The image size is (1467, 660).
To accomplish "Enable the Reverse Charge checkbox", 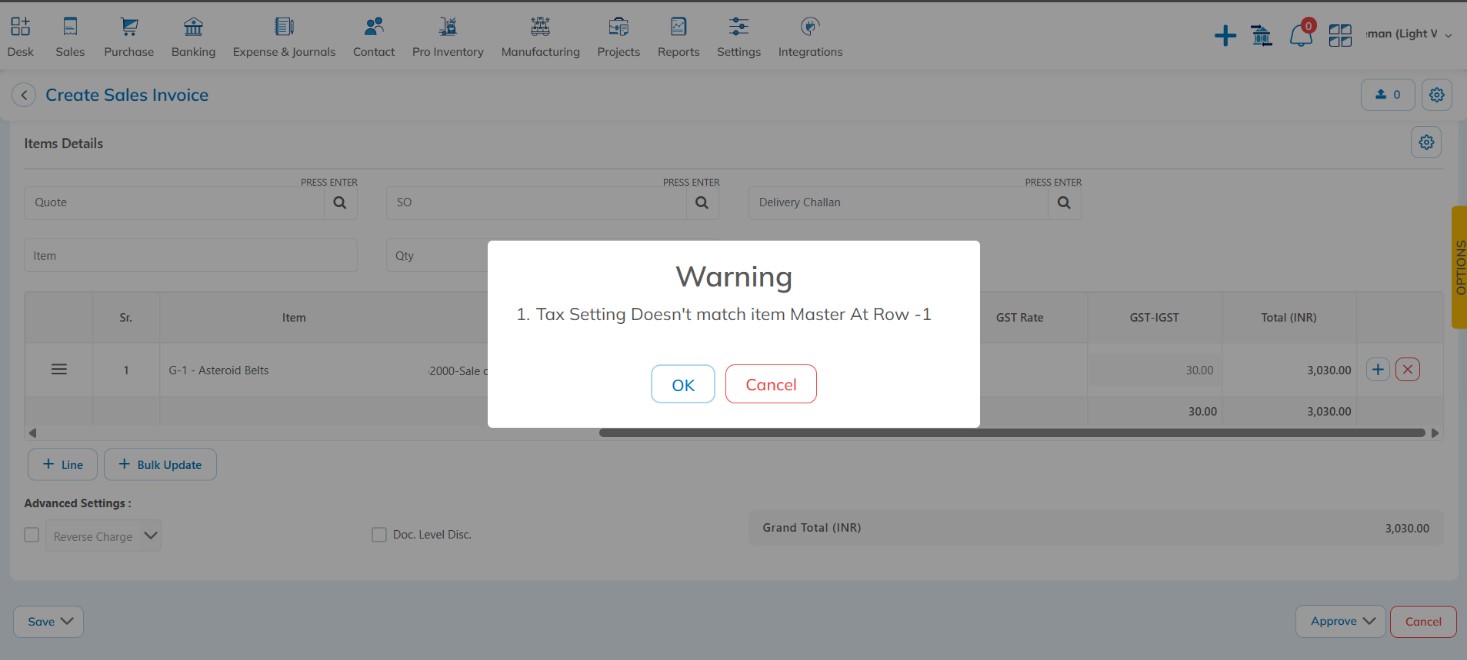I will [32, 535].
